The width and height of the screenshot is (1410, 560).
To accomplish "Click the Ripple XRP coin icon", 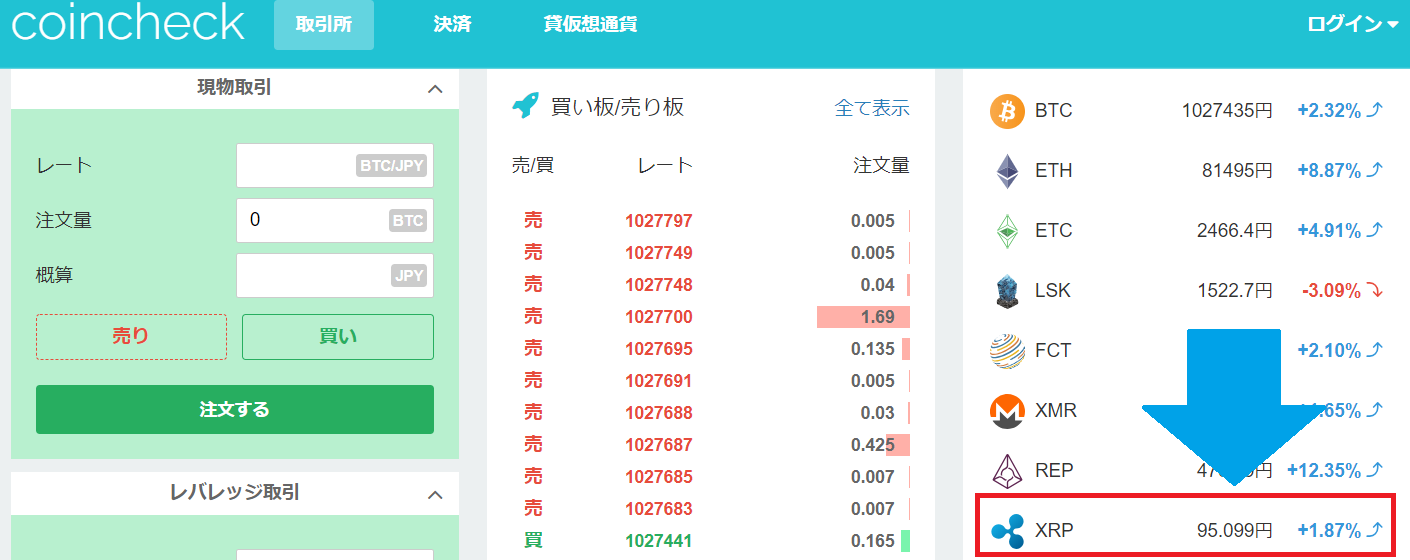I will (1007, 530).
